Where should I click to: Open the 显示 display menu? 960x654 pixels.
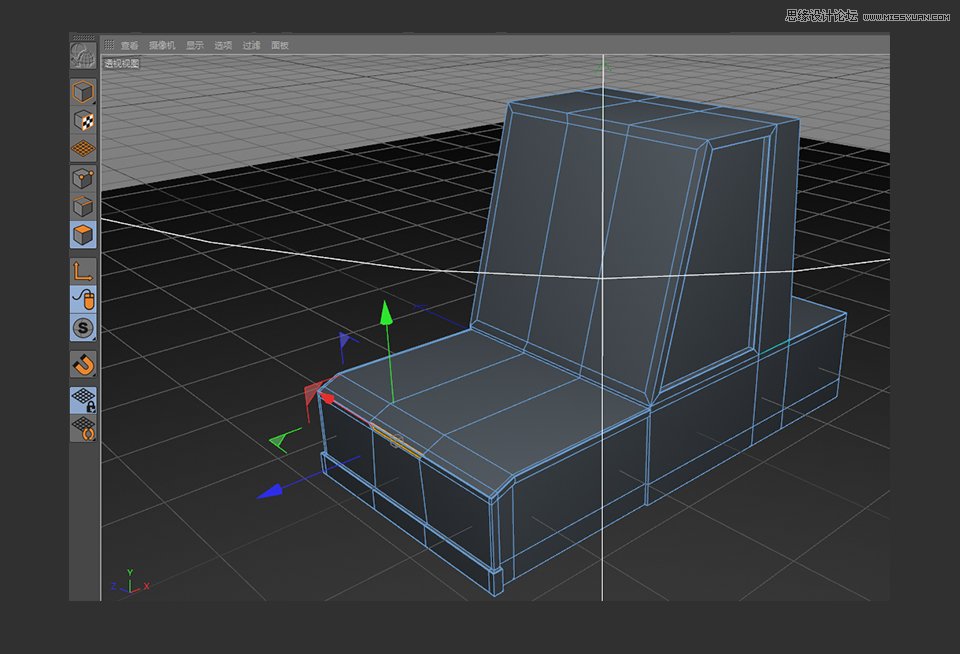(193, 45)
